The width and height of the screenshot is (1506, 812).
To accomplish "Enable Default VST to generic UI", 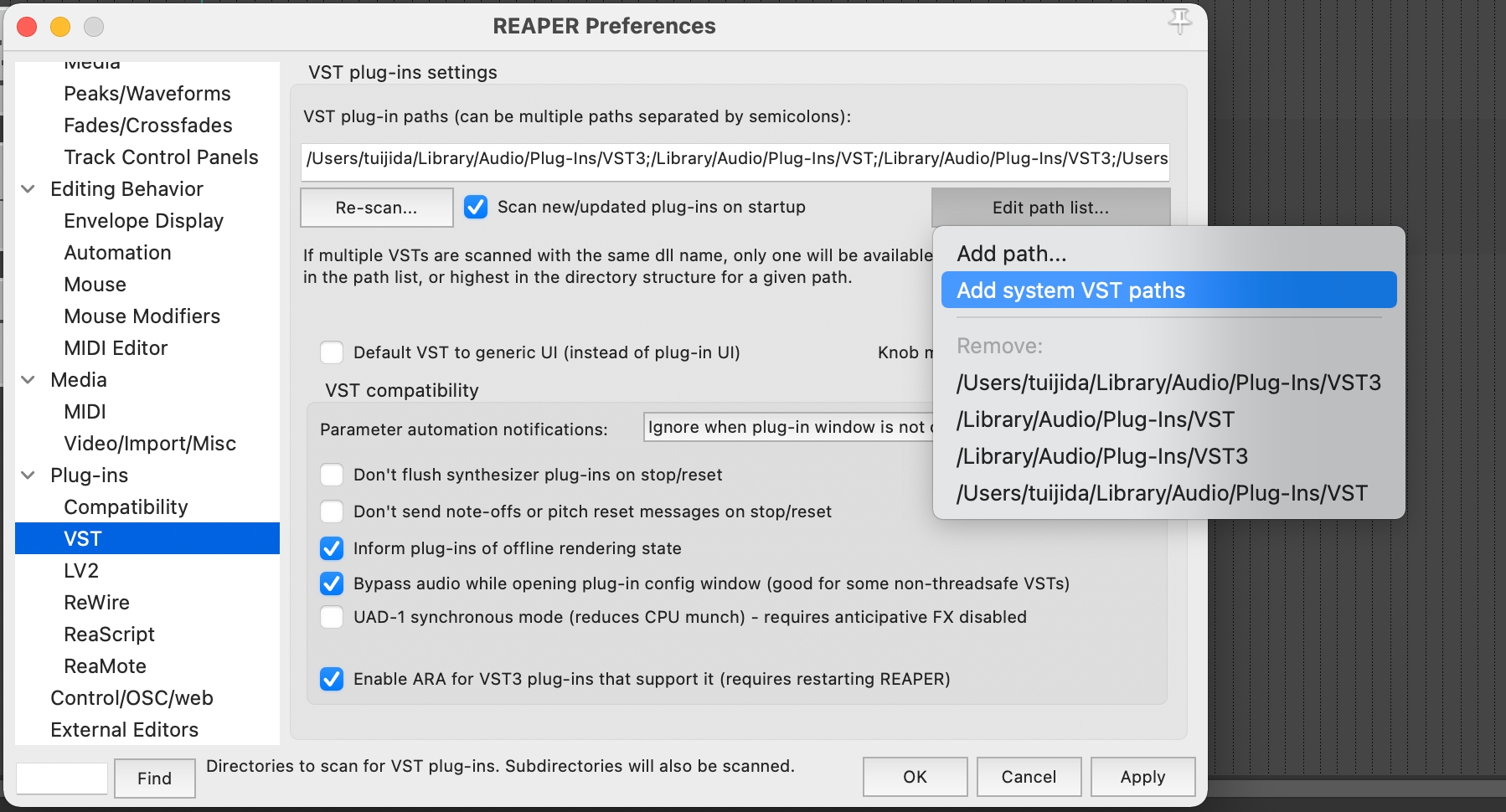I will tap(332, 352).
